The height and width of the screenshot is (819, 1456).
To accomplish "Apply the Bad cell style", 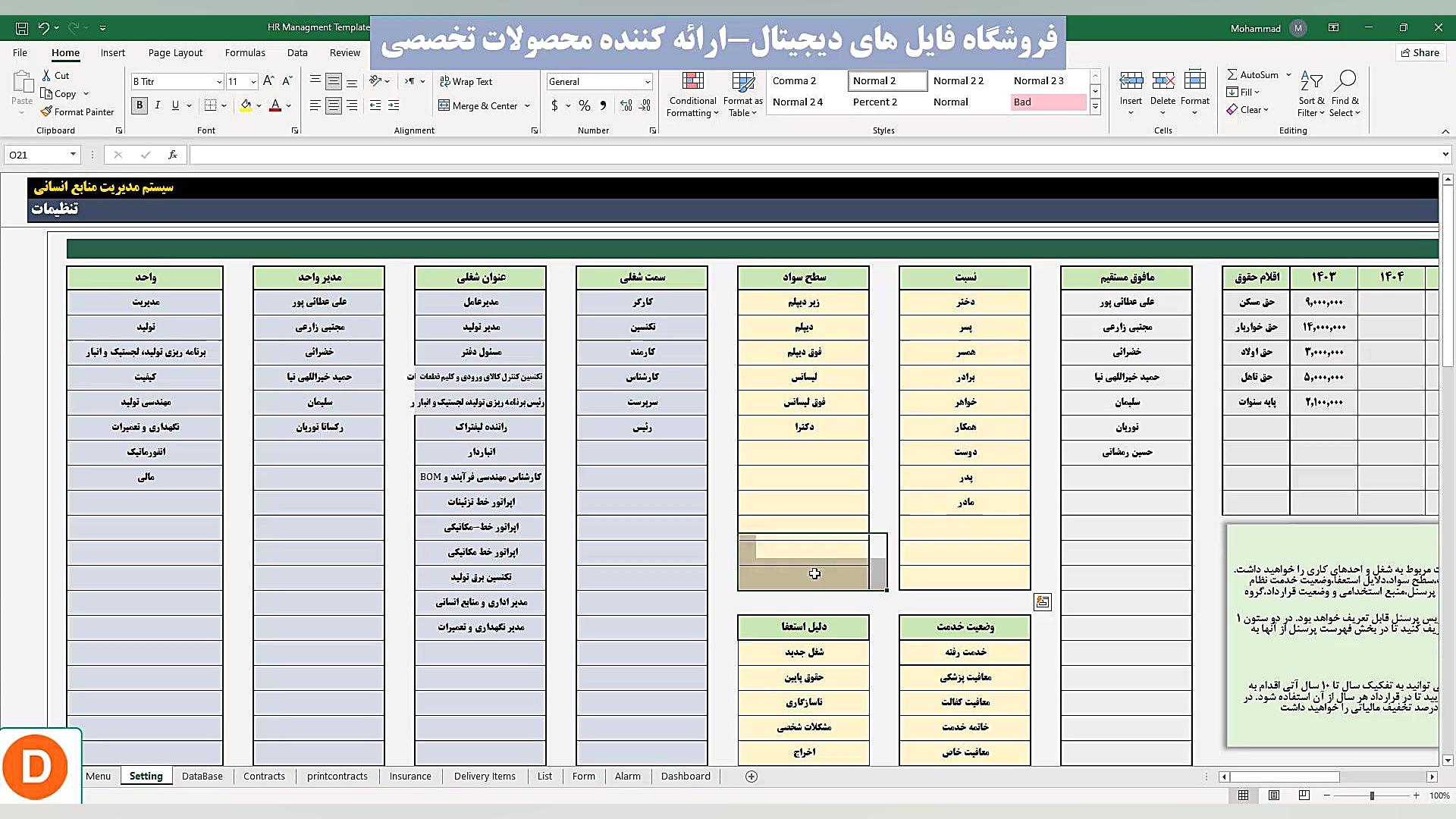I will pyautogui.click(x=1049, y=102).
